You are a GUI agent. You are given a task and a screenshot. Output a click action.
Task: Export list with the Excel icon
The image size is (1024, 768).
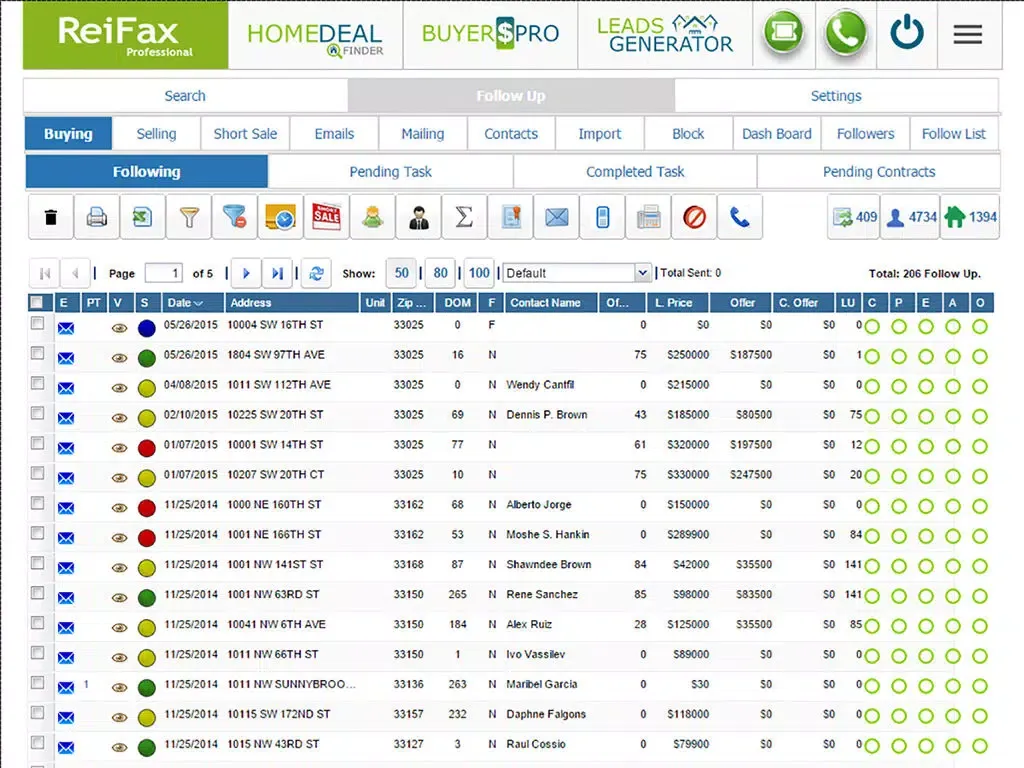click(x=142, y=217)
